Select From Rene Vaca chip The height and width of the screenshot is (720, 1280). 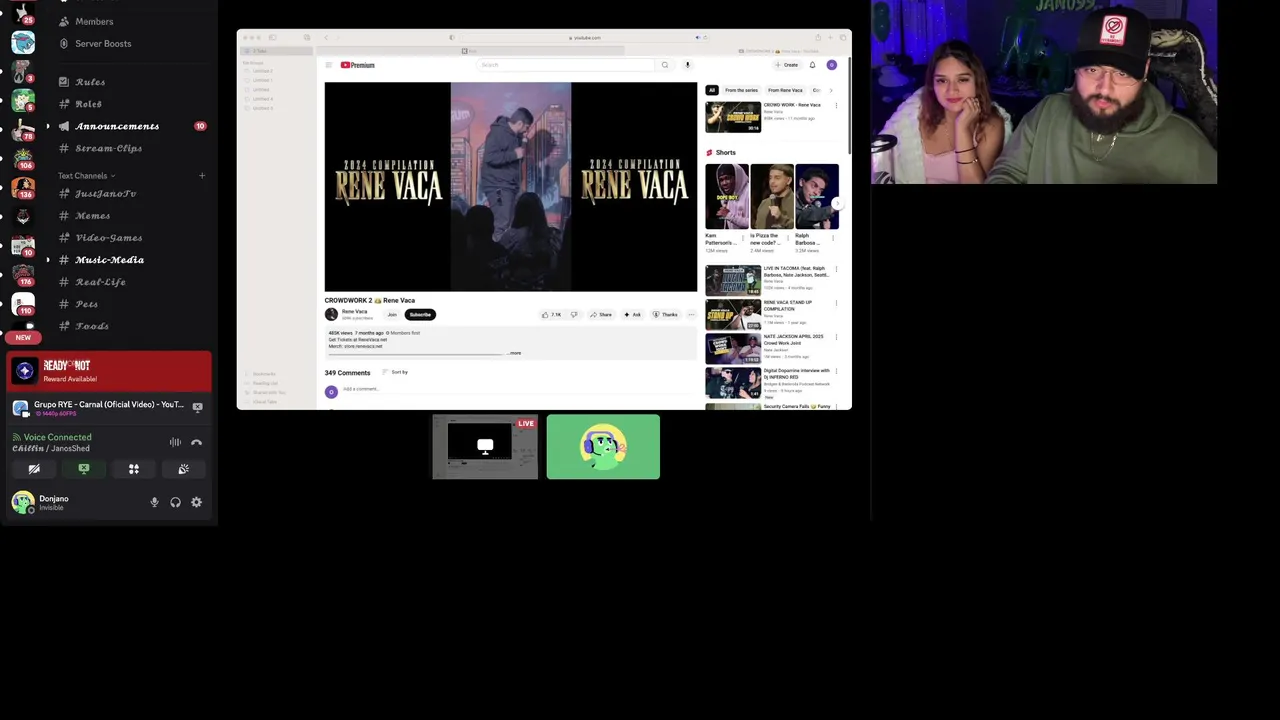click(785, 90)
